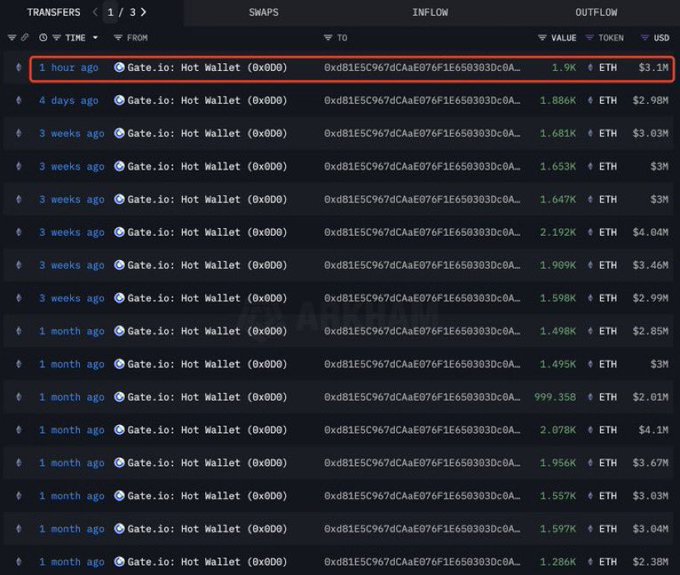Click ETH token icon on the 1.598K row
The height and width of the screenshot is (575, 680).
(x=590, y=298)
